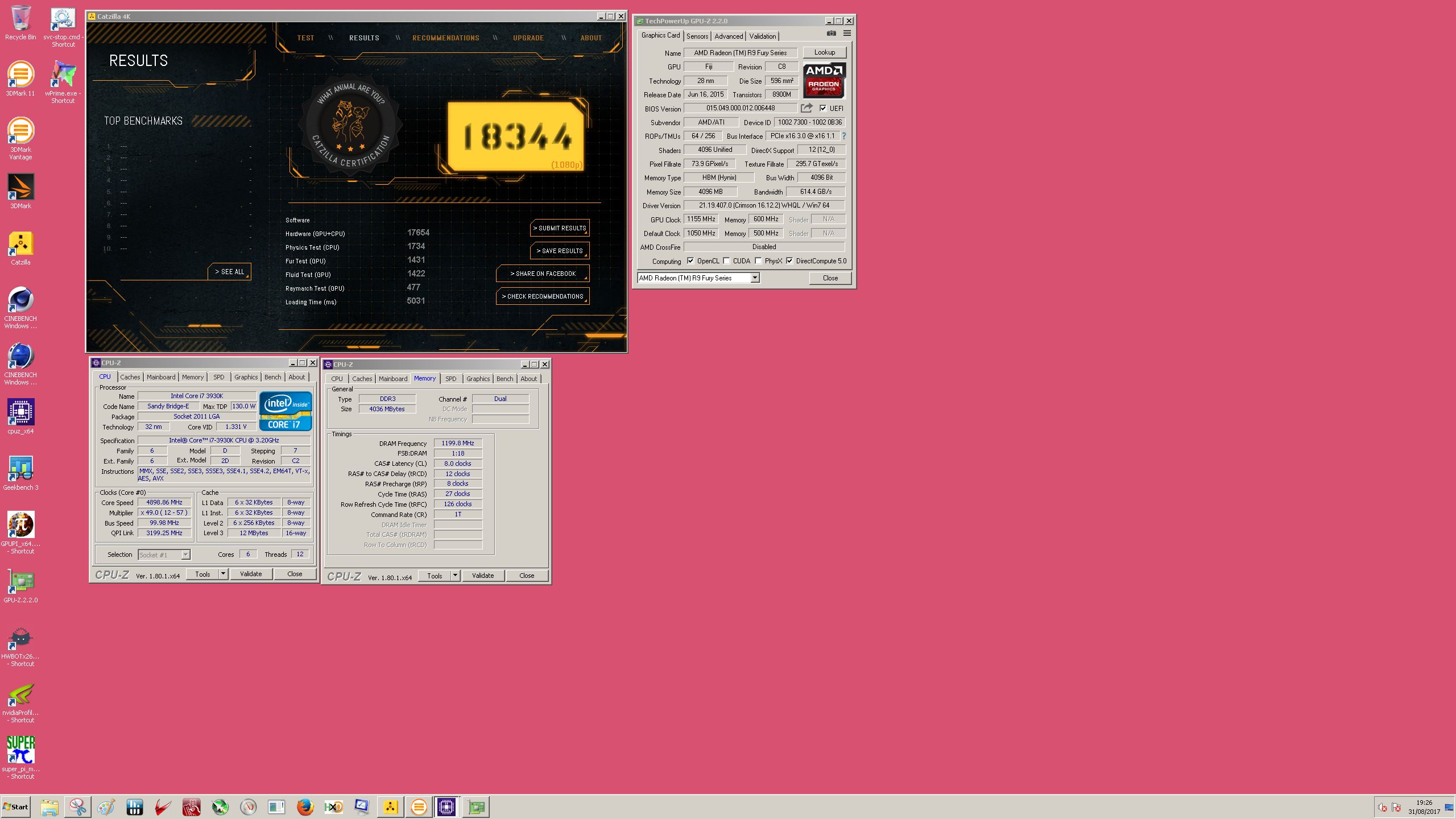This screenshot has height=819, width=1456.
Task: Switch to the Advanced tab in GPU-Z
Action: pyautogui.click(x=729, y=36)
